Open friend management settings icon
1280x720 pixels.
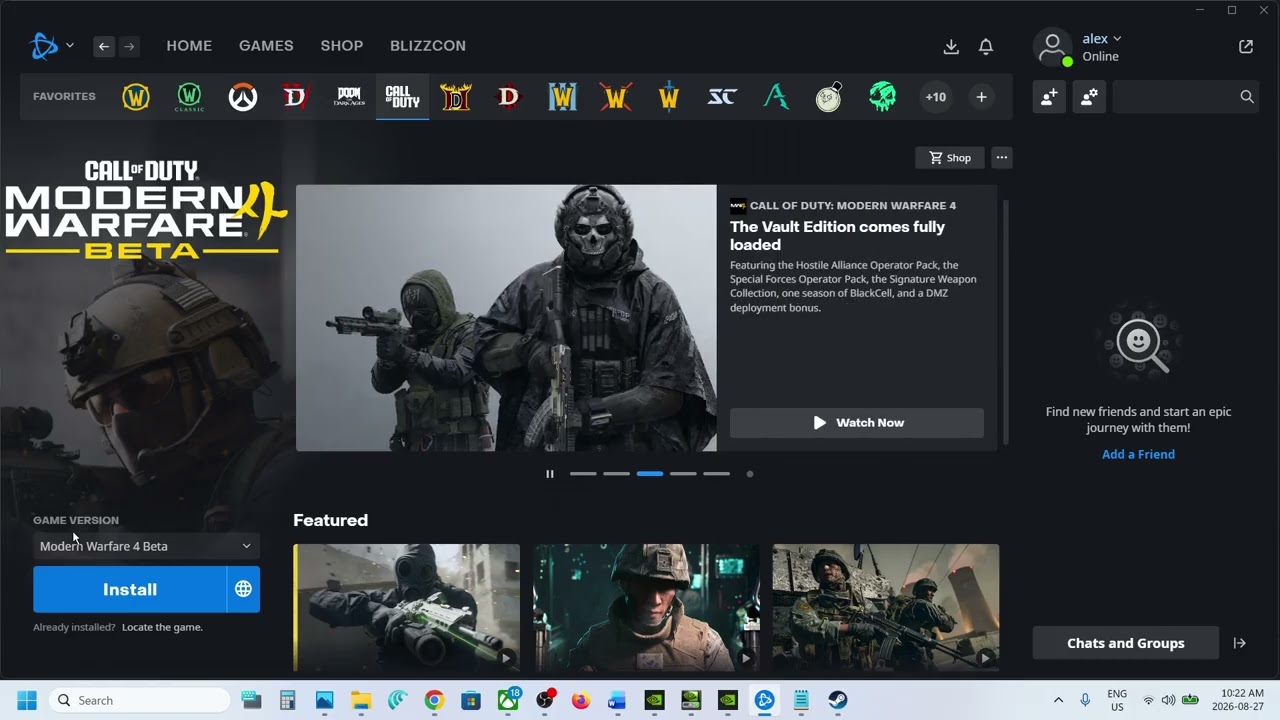(1089, 96)
